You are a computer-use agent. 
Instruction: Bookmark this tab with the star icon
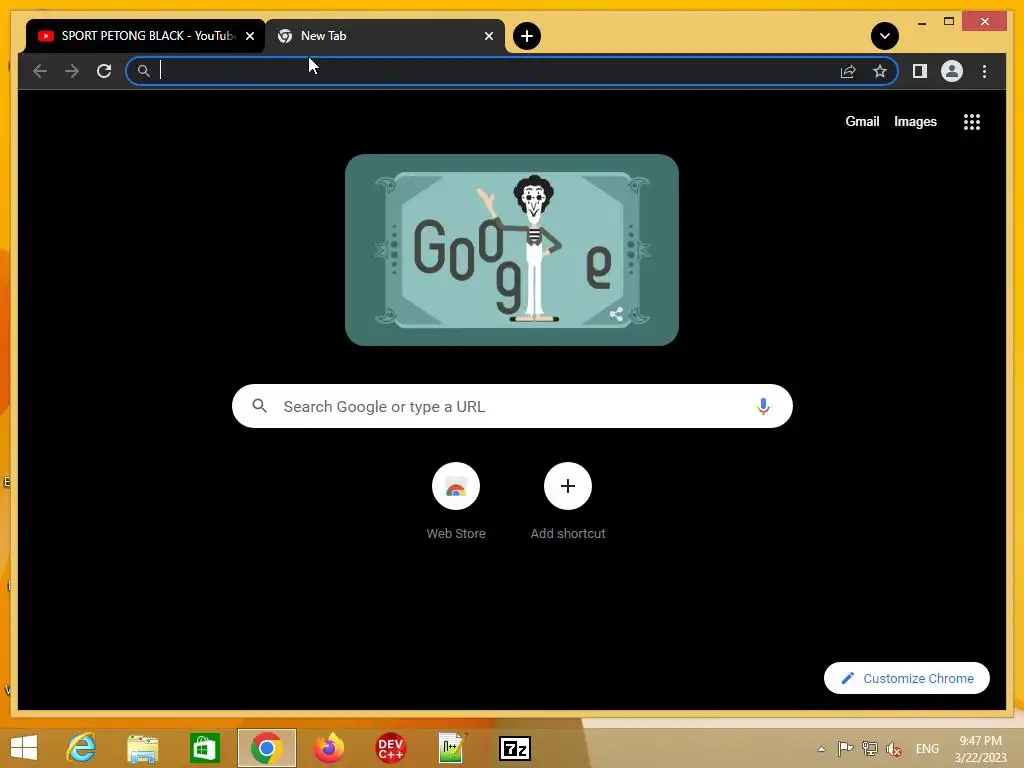click(x=880, y=71)
